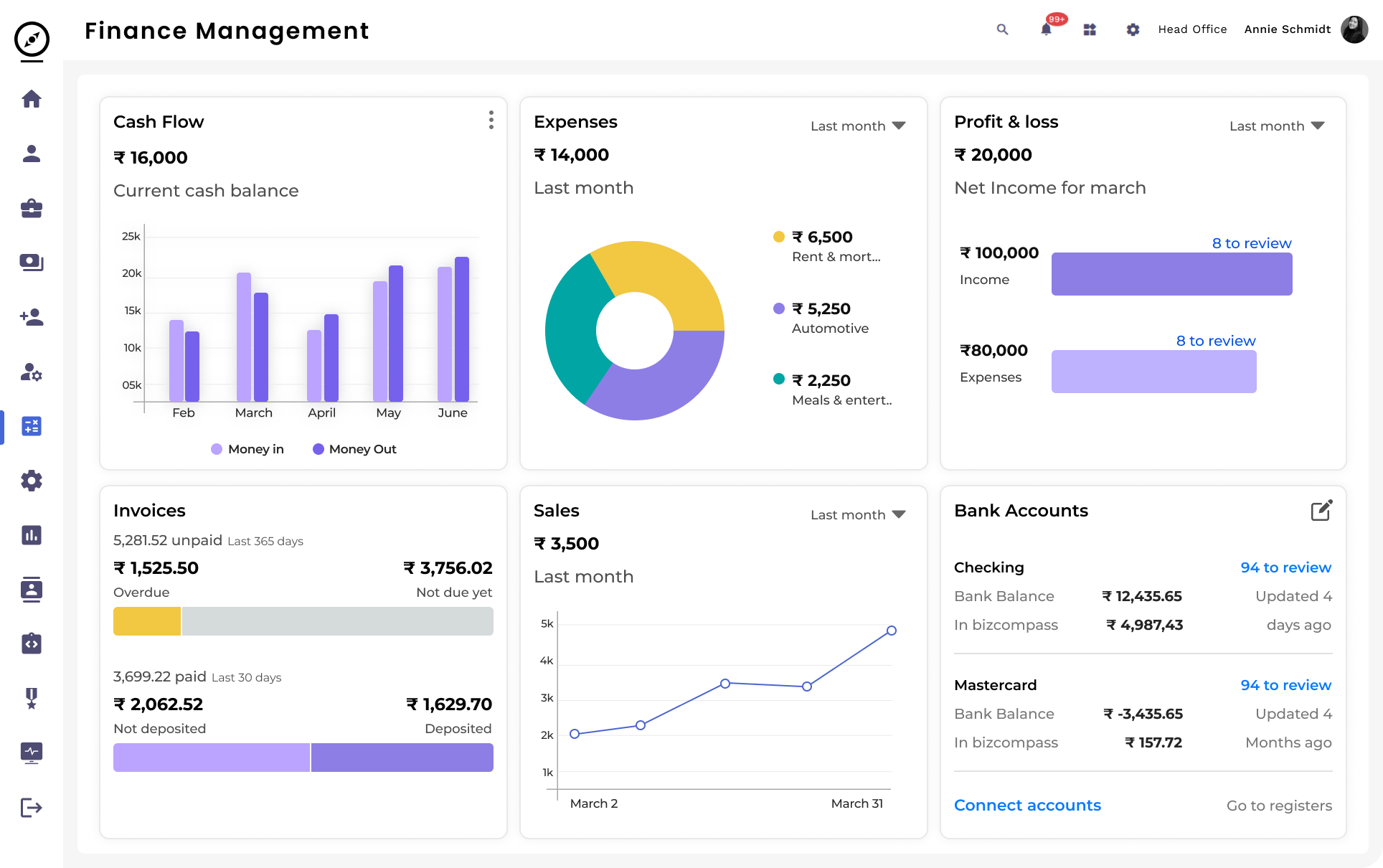Click the Income bar in Profit & loss
The width and height of the screenshot is (1383, 868).
point(1172,274)
